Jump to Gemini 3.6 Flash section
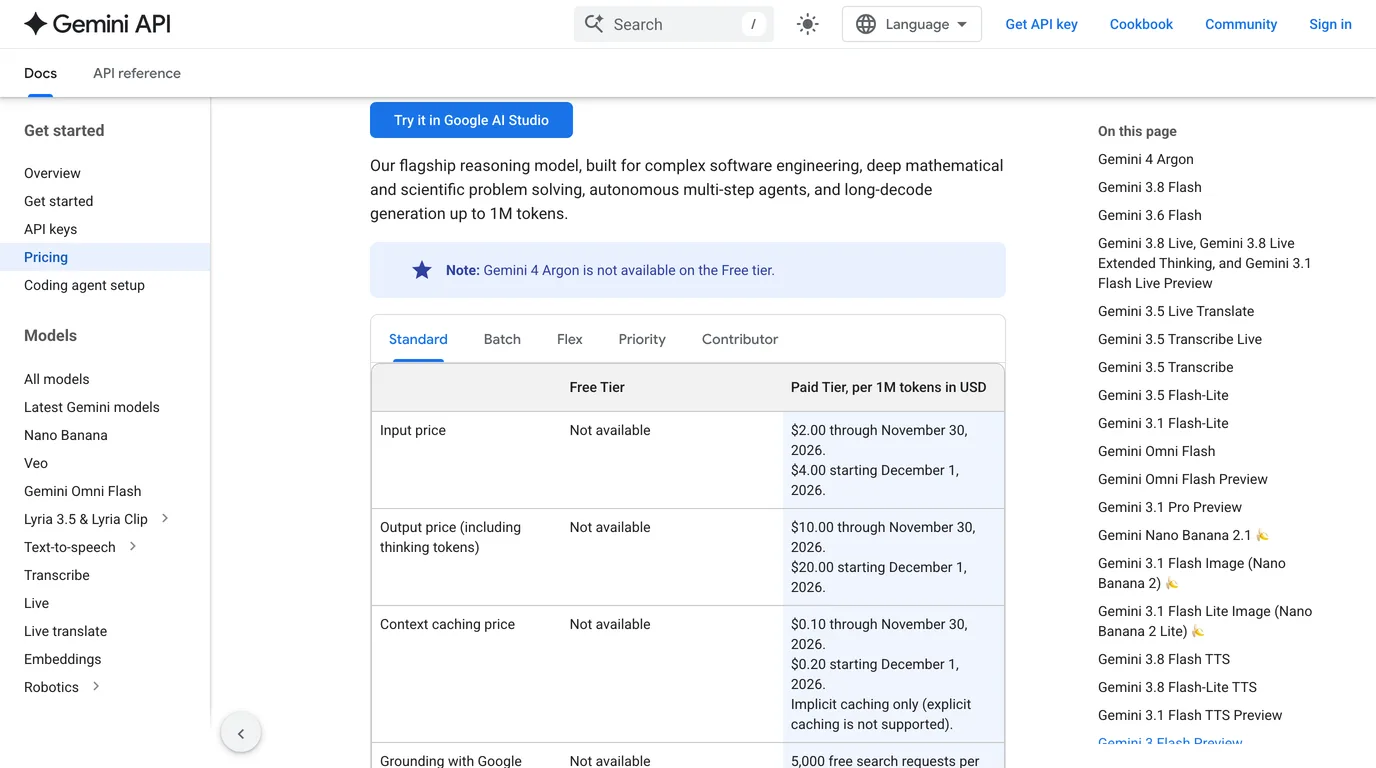The width and height of the screenshot is (1376, 768). 1150,215
